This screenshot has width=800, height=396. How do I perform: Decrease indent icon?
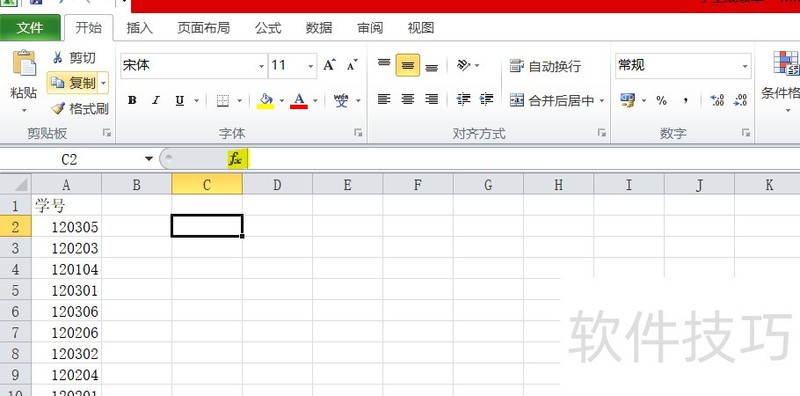tap(463, 99)
